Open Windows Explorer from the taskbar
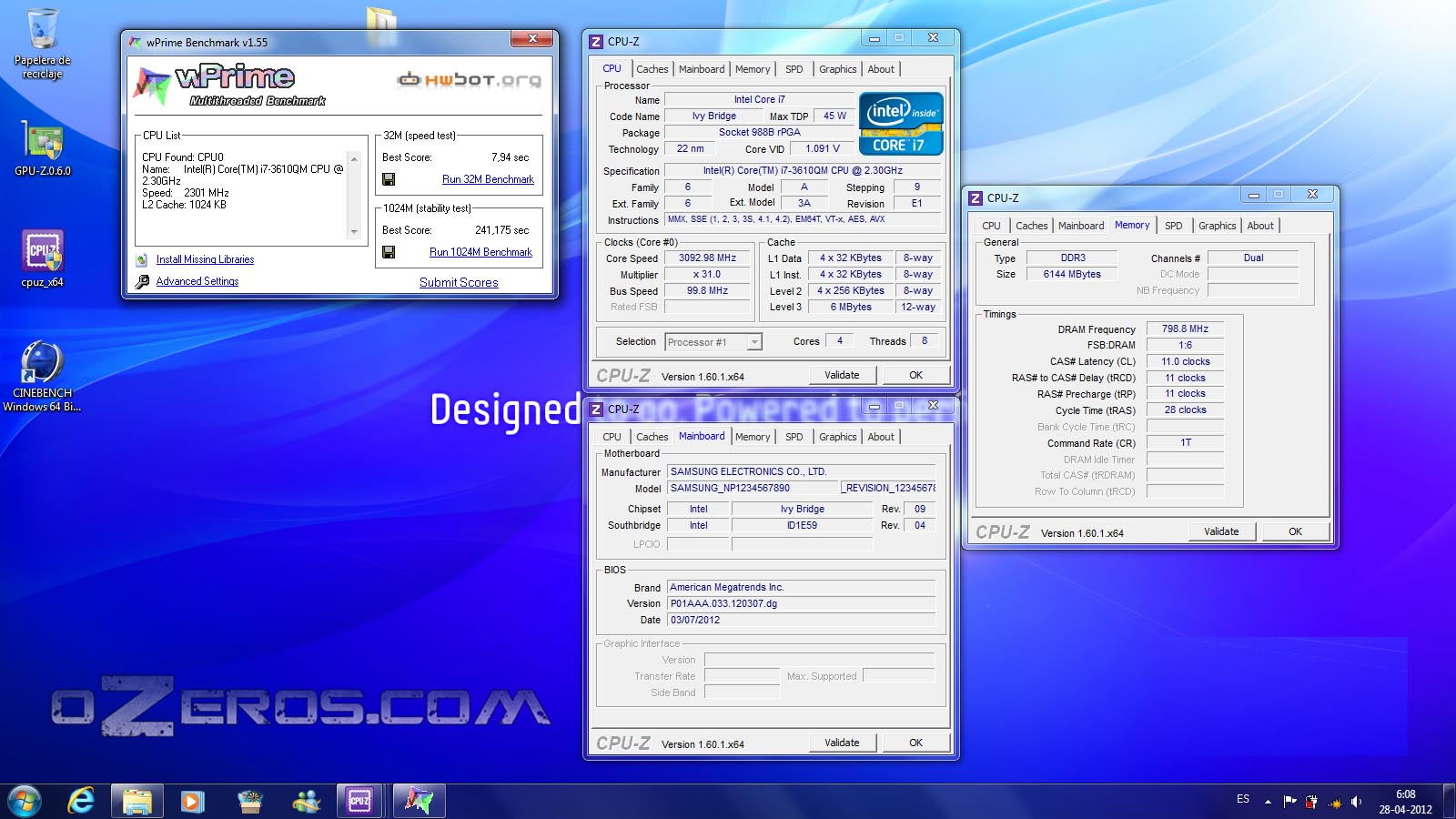The width and height of the screenshot is (1456, 819). [x=137, y=801]
